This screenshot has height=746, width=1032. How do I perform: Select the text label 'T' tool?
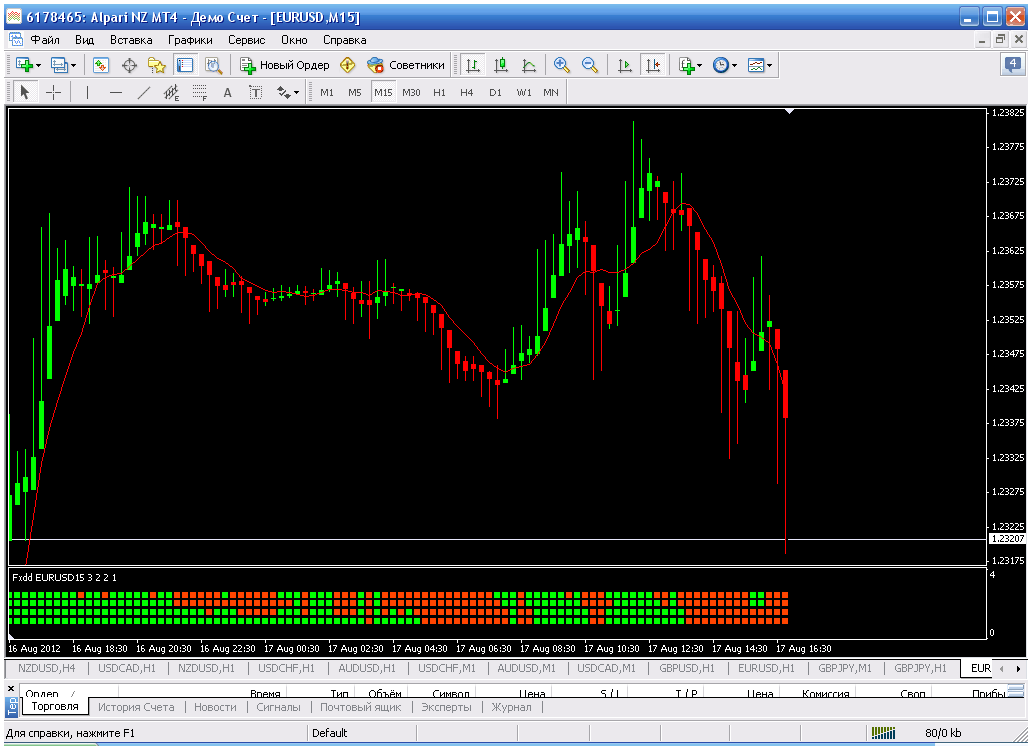click(255, 92)
